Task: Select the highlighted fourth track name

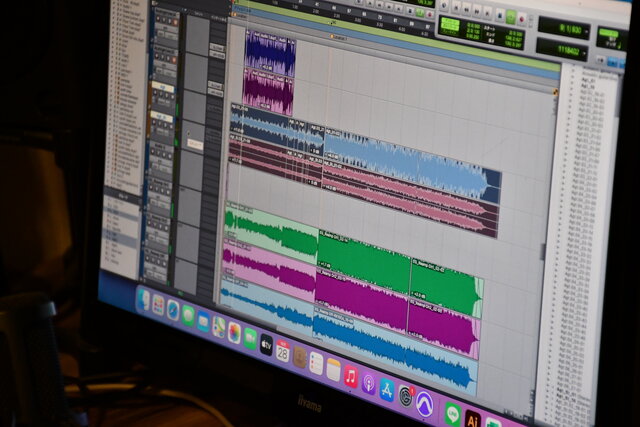Action: (162, 115)
